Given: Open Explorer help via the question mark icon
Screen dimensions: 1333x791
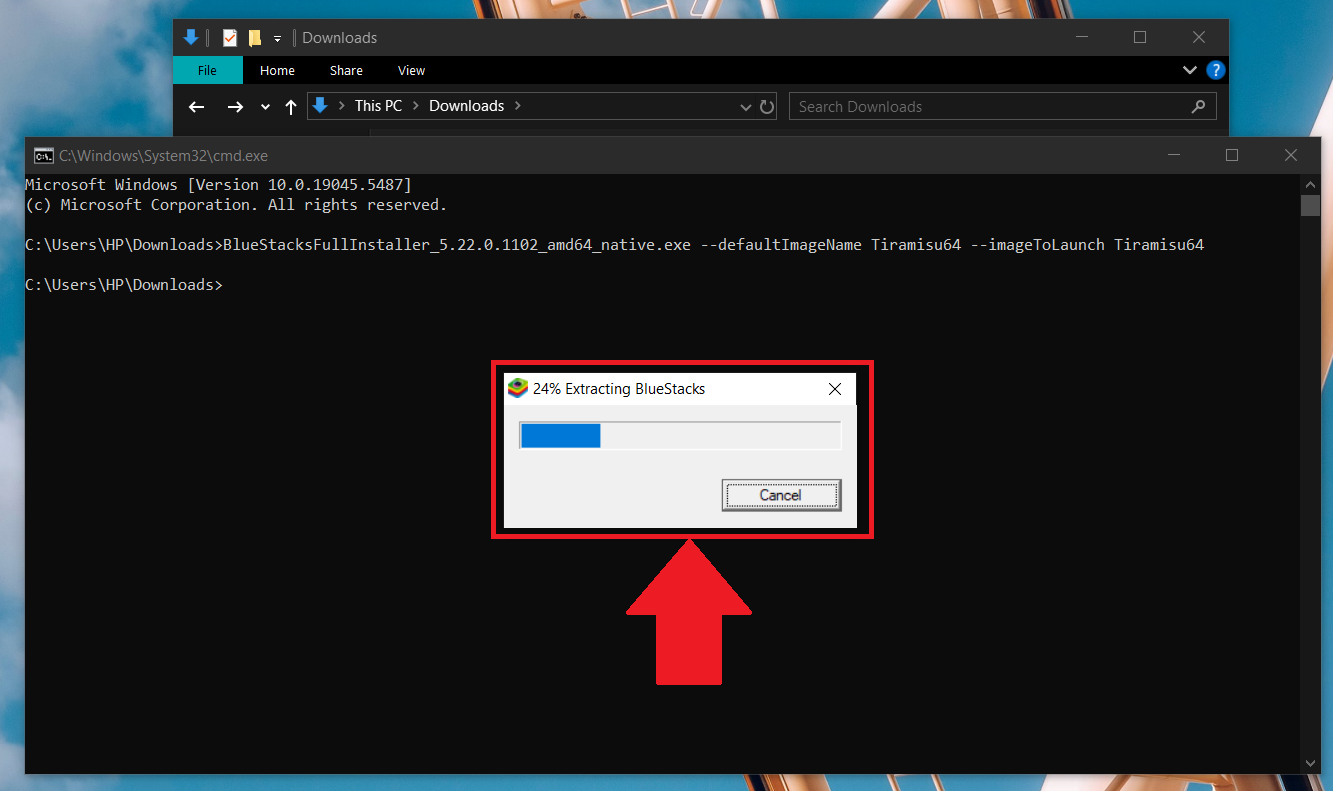Looking at the screenshot, I should tap(1215, 70).
